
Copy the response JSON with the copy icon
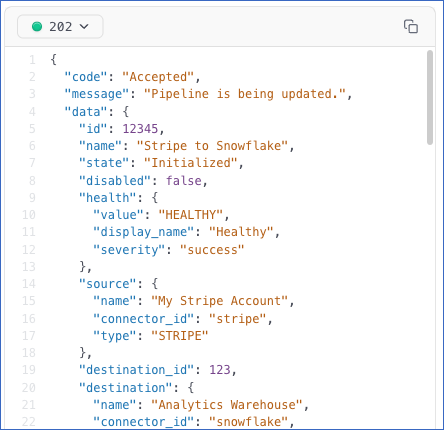411,27
